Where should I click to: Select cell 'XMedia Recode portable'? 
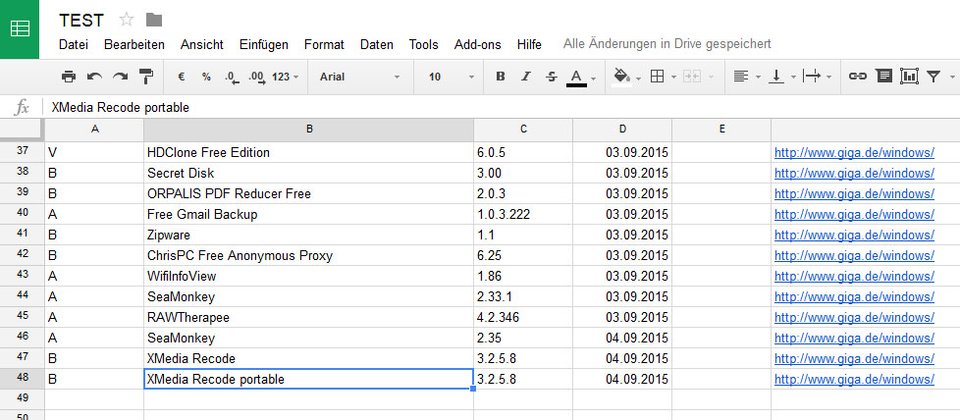(x=309, y=379)
